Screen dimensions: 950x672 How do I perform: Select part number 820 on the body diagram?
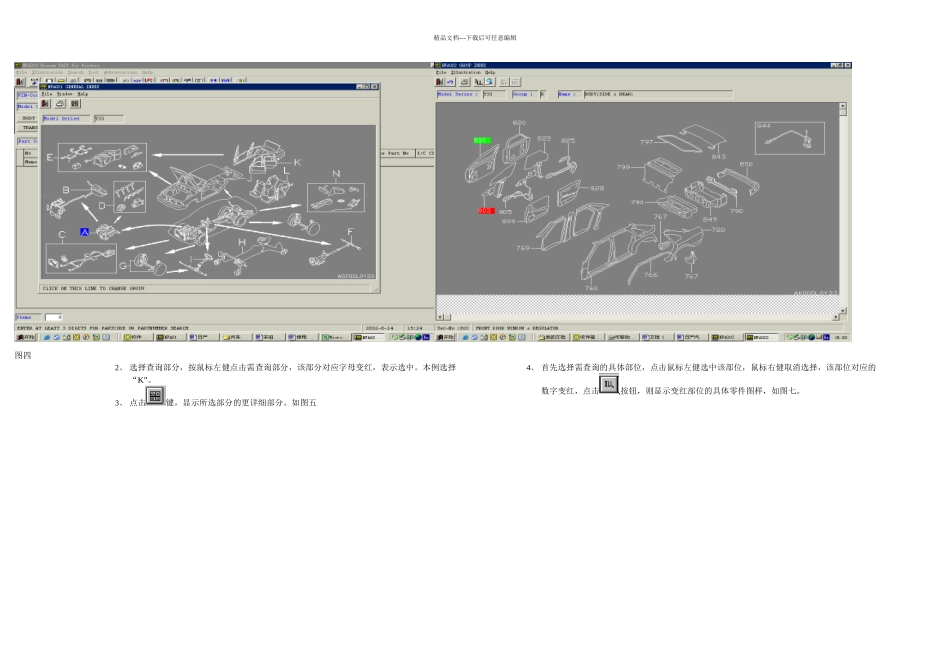(519, 123)
